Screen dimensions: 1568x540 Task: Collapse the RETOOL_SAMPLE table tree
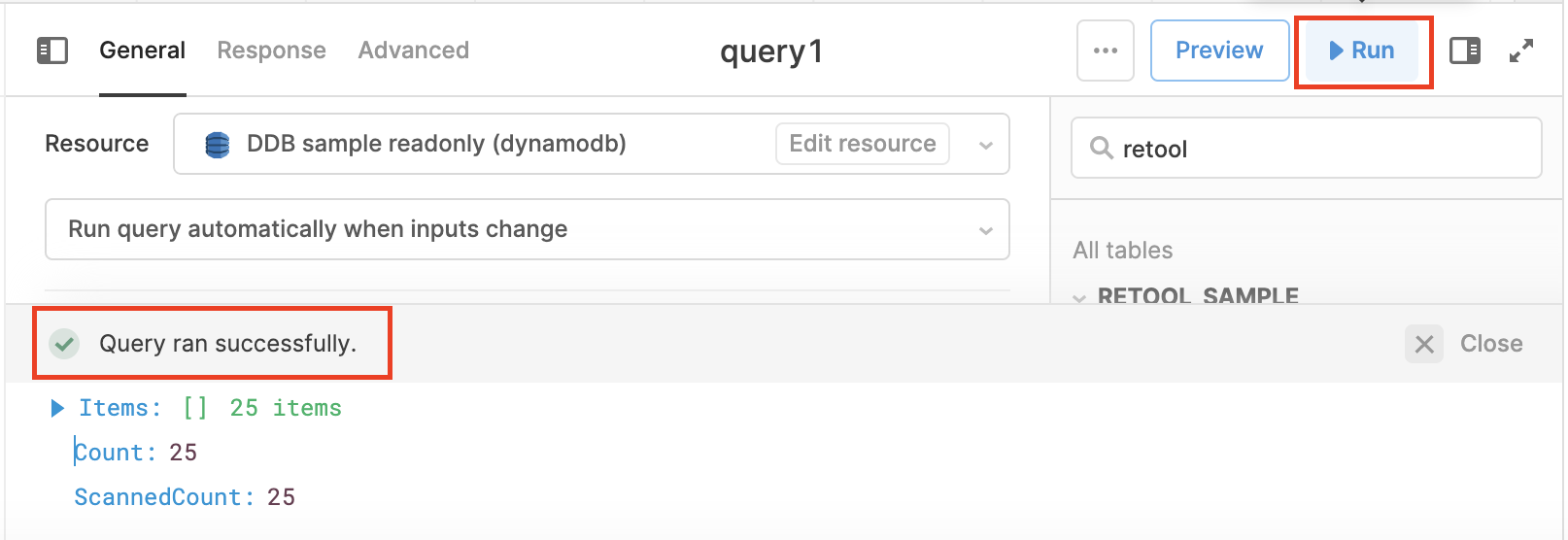(1080, 297)
